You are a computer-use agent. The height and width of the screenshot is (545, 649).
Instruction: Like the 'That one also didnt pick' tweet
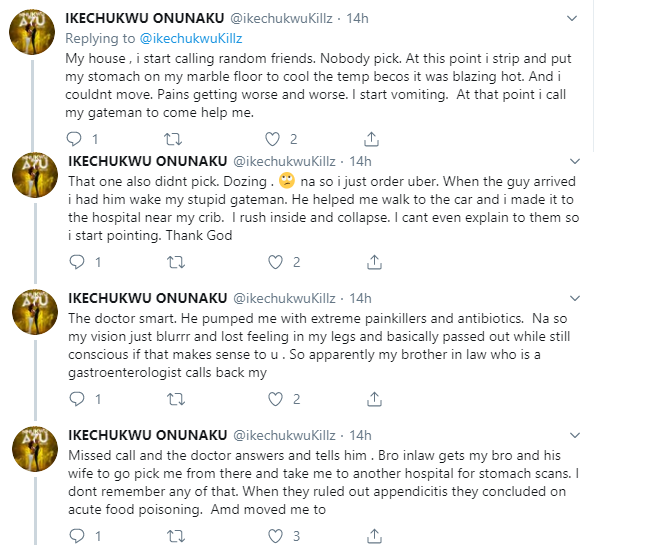point(275,262)
